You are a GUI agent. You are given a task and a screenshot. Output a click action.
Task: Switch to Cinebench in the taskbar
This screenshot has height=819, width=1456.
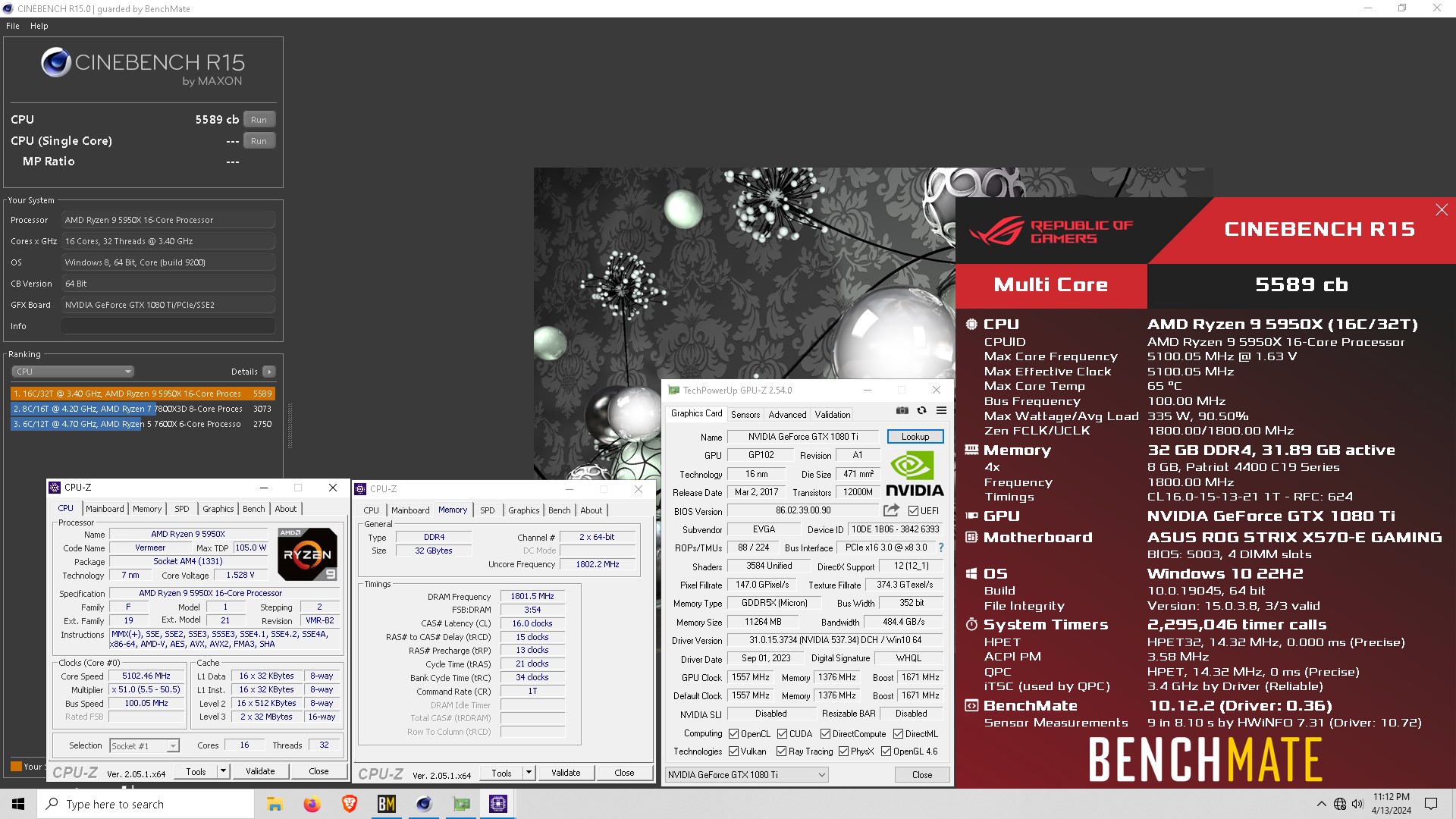pos(423,804)
